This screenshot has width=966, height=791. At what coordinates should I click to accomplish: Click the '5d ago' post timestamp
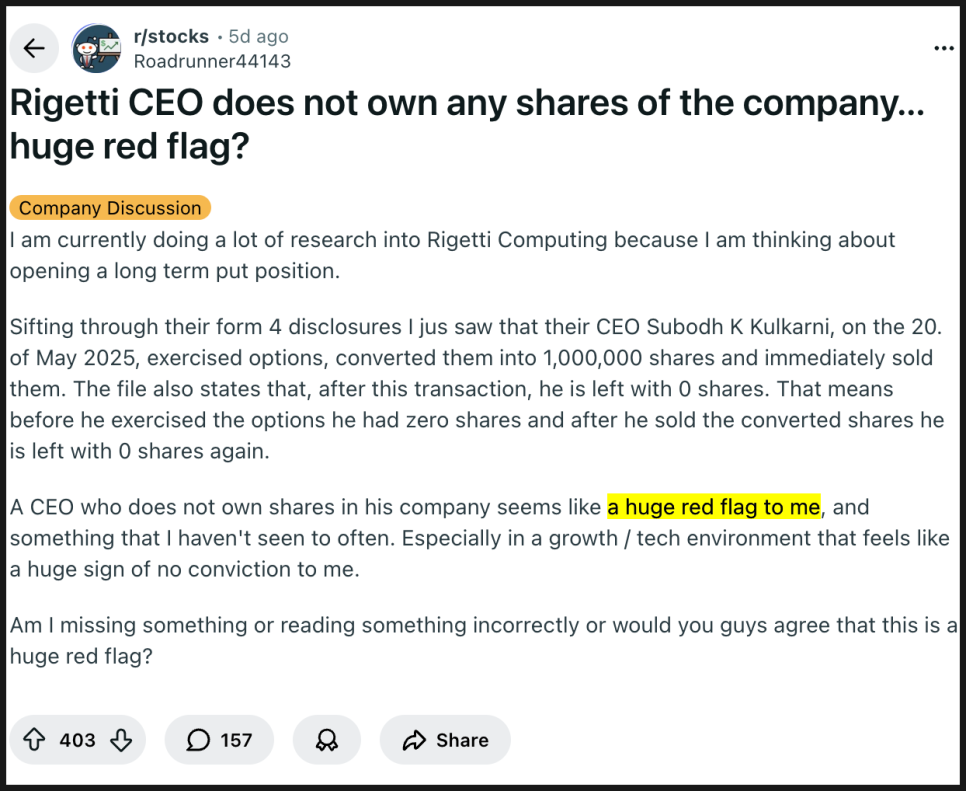[259, 37]
